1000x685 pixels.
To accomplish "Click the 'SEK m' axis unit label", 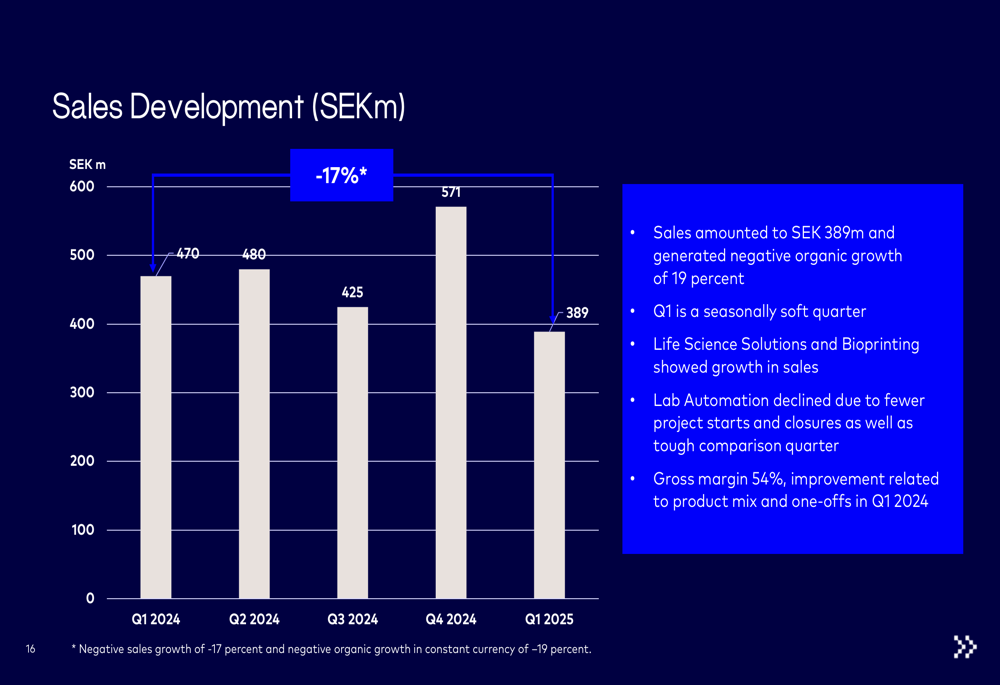I will (x=87, y=165).
